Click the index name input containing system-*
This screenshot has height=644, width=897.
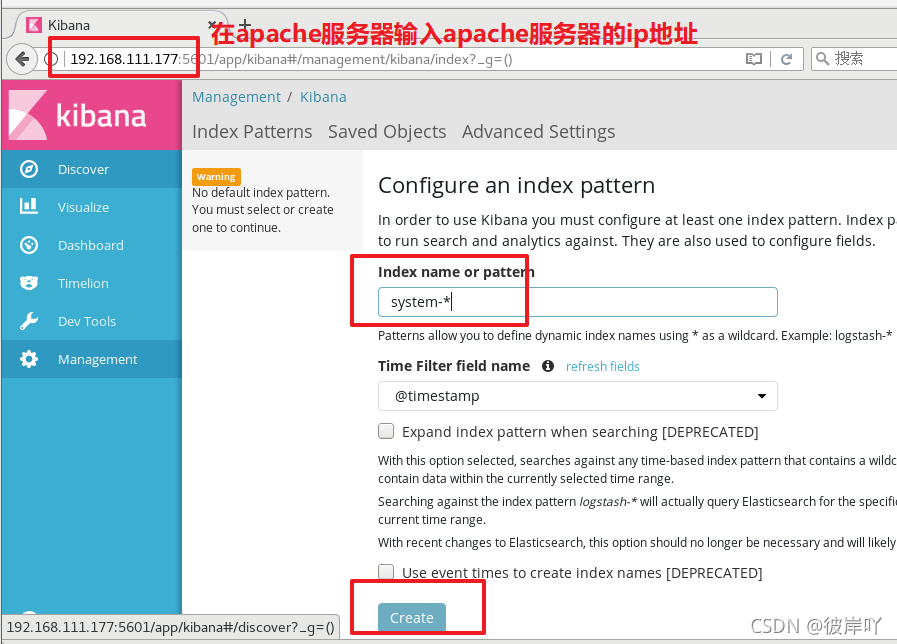[x=577, y=302]
